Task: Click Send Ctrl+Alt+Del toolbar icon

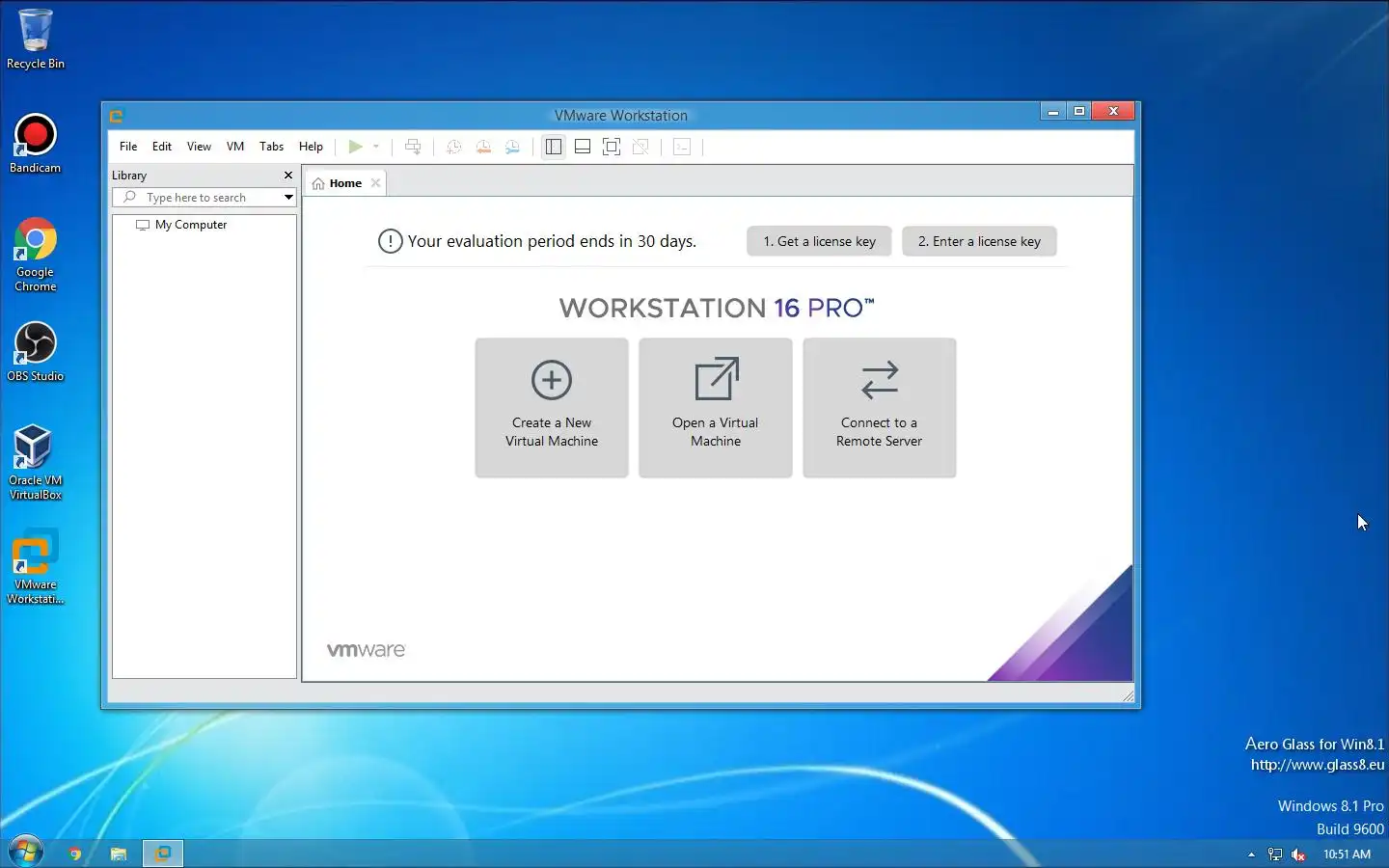Action: [x=413, y=147]
